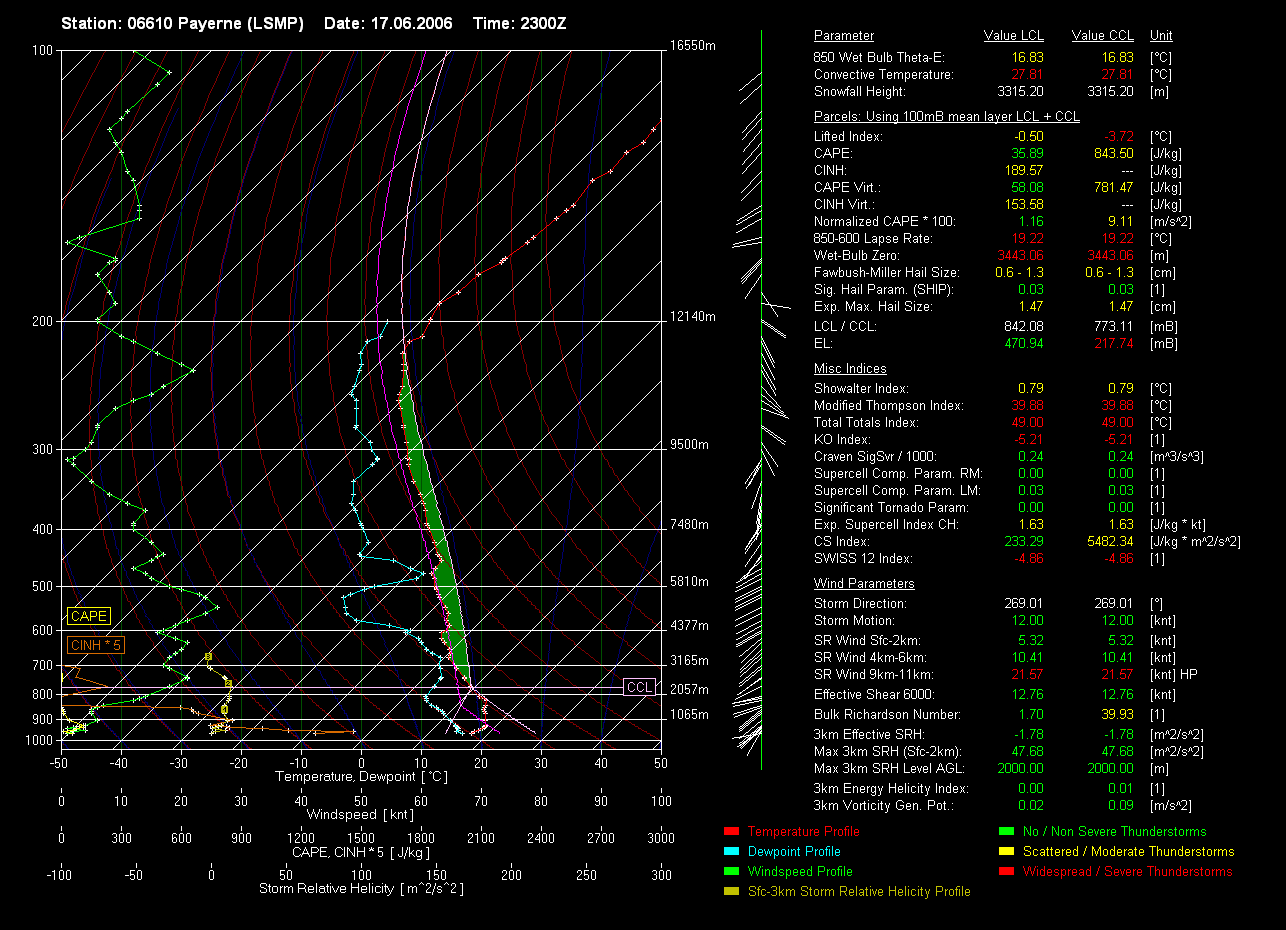Viewport: 1286px width, 930px height.
Task: Click the Parcels 100mB mean layer heading
Action: (946, 117)
